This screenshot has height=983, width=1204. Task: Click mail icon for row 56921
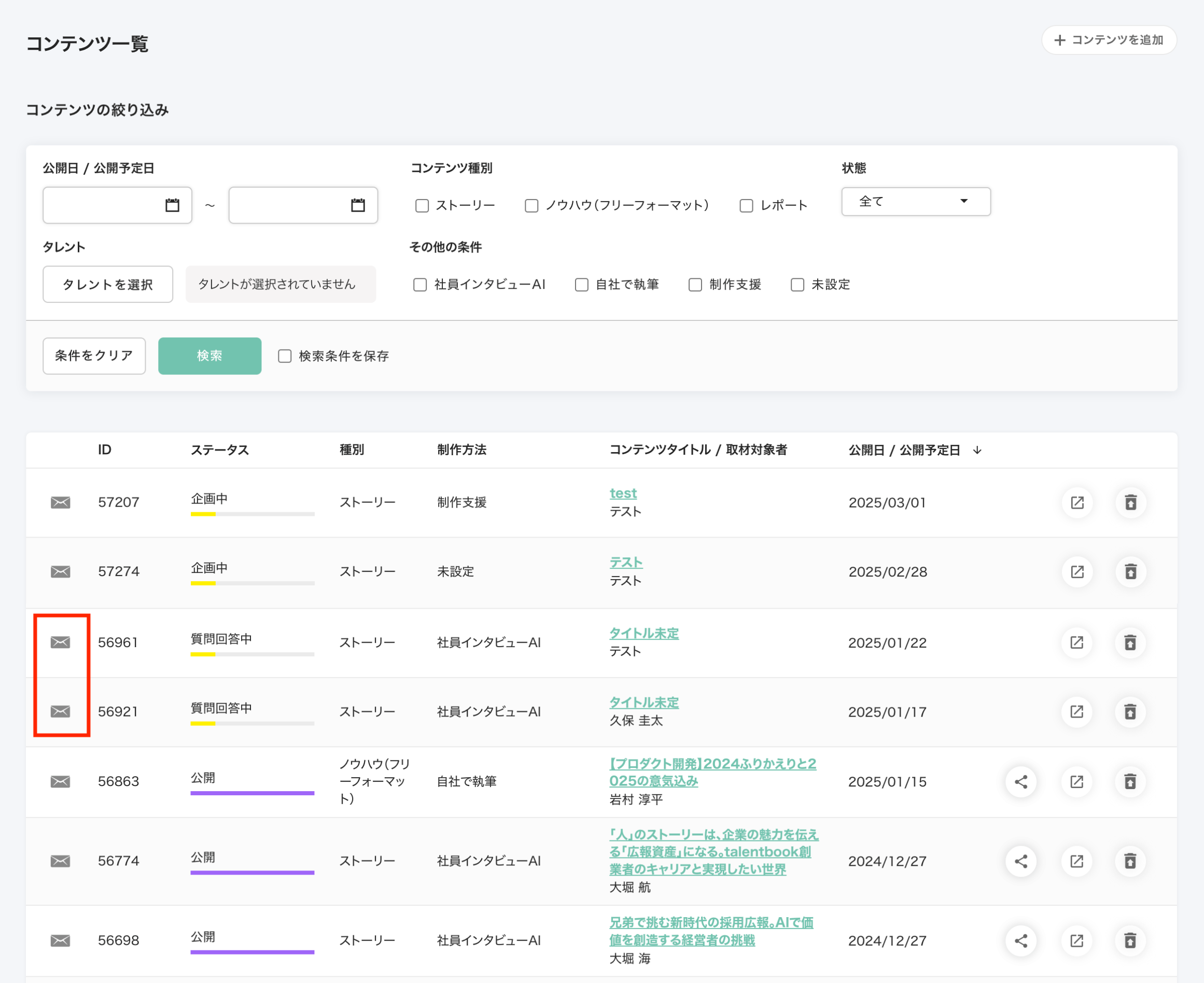(60, 711)
